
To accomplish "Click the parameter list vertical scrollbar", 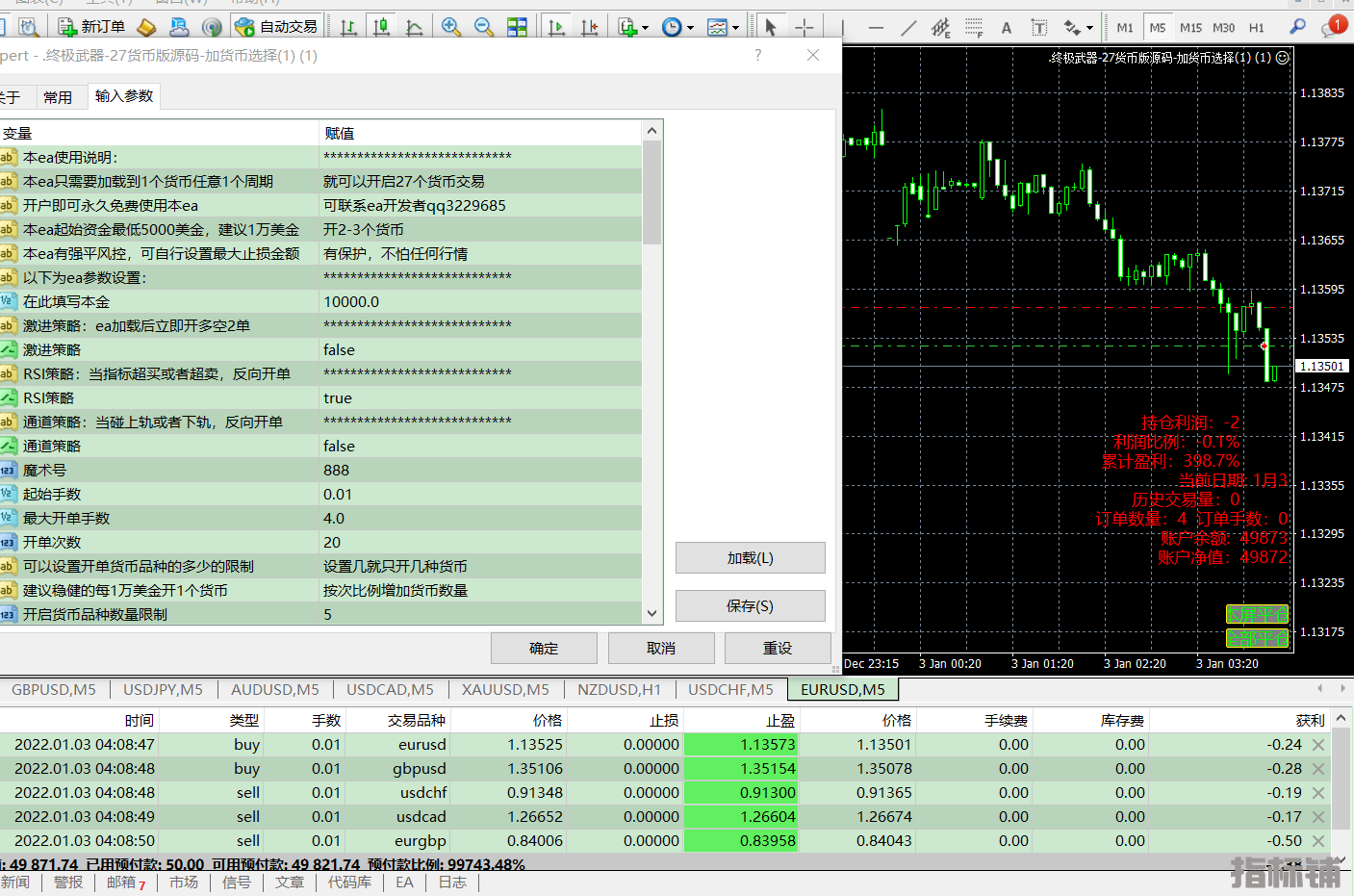I will pos(651,192).
